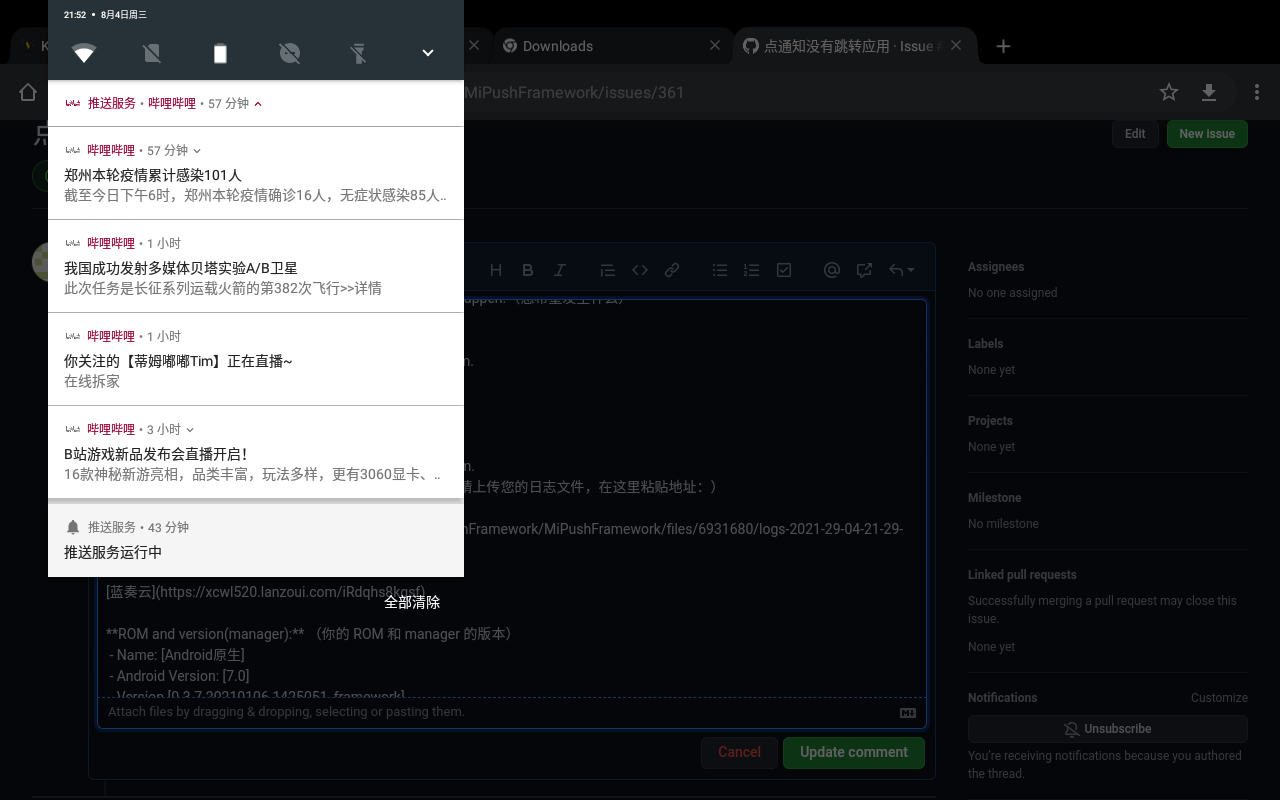Open the browser download icon

pyautogui.click(x=1209, y=92)
